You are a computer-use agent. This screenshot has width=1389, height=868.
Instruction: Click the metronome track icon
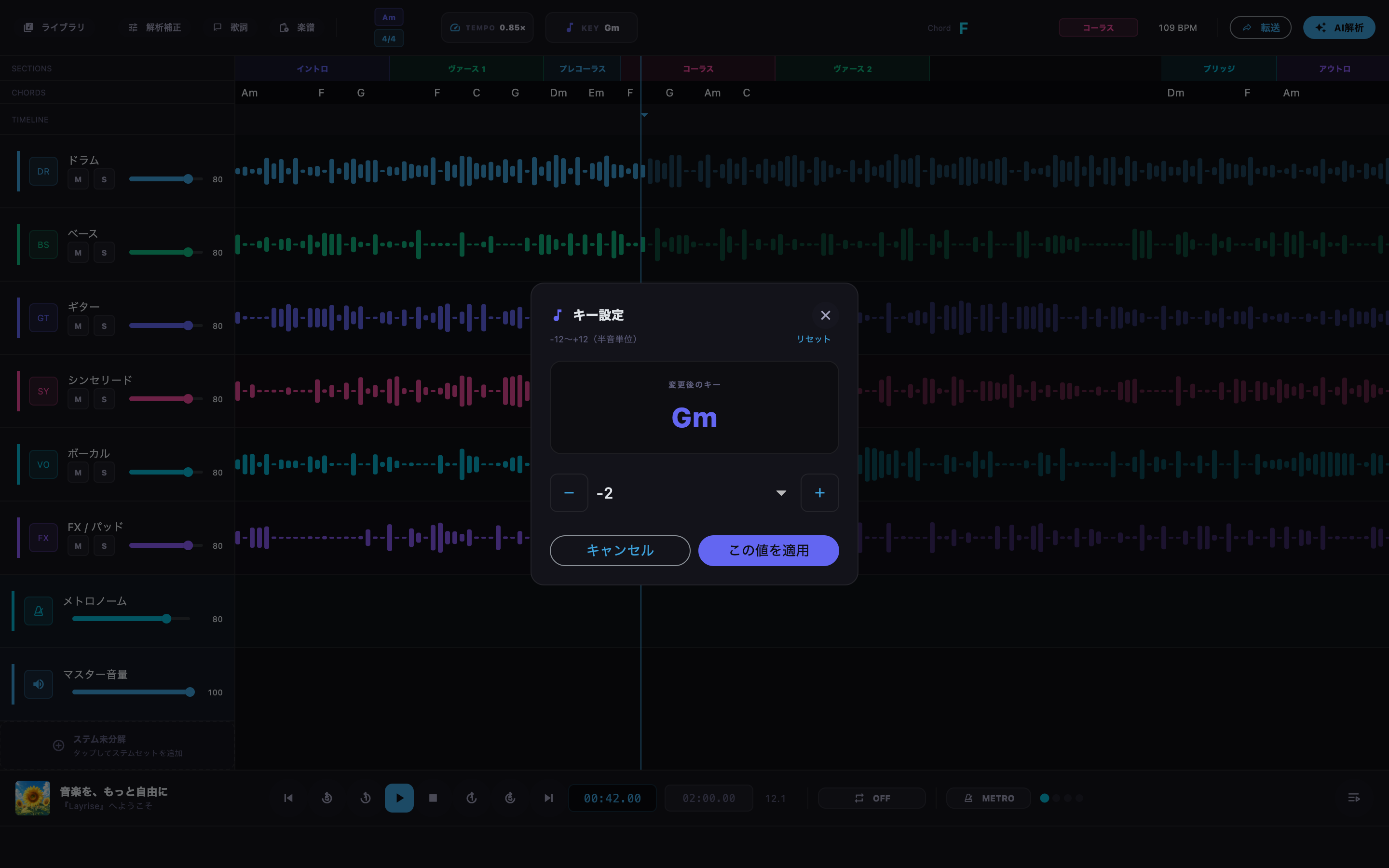click(x=39, y=611)
